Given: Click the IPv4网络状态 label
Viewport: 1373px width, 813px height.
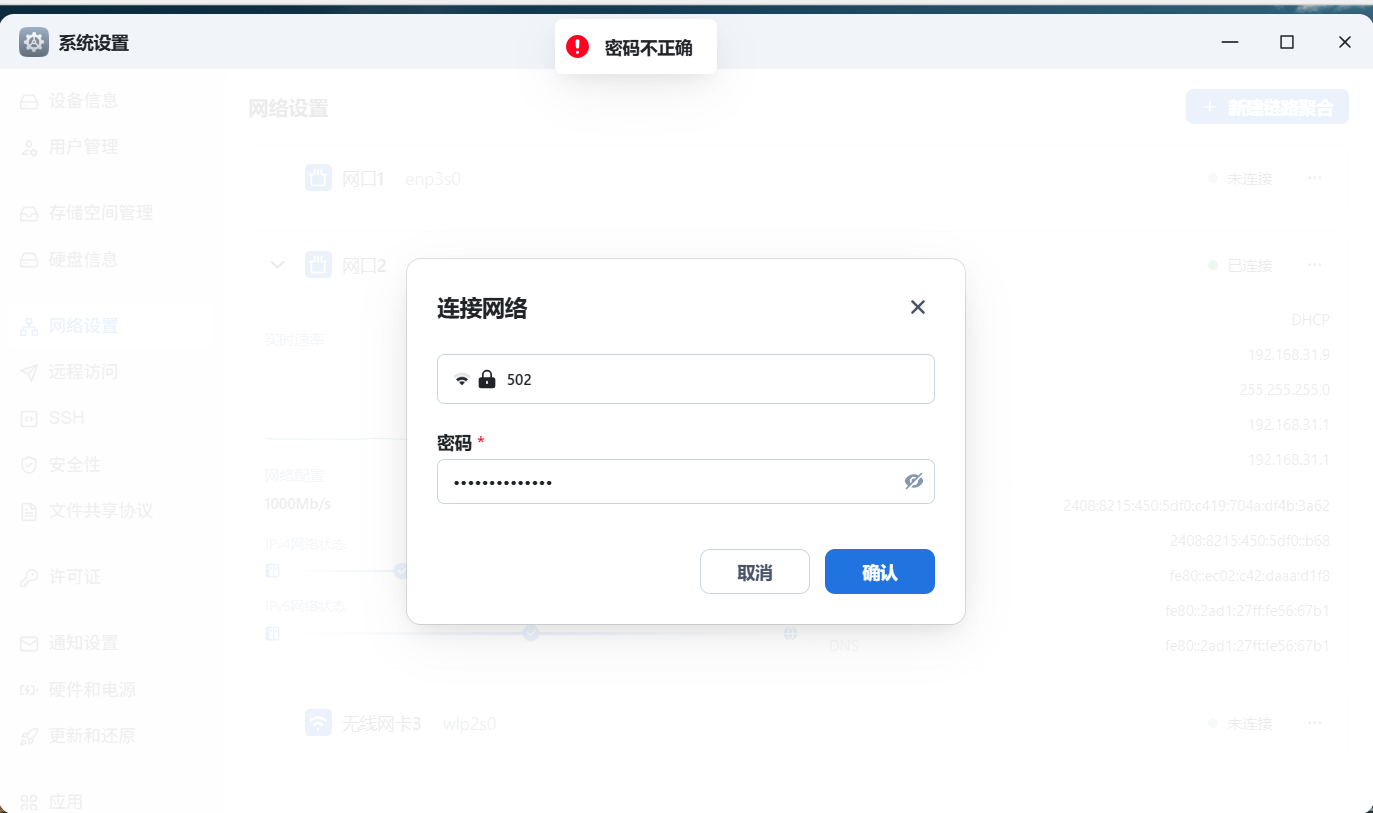Looking at the screenshot, I should (x=306, y=545).
